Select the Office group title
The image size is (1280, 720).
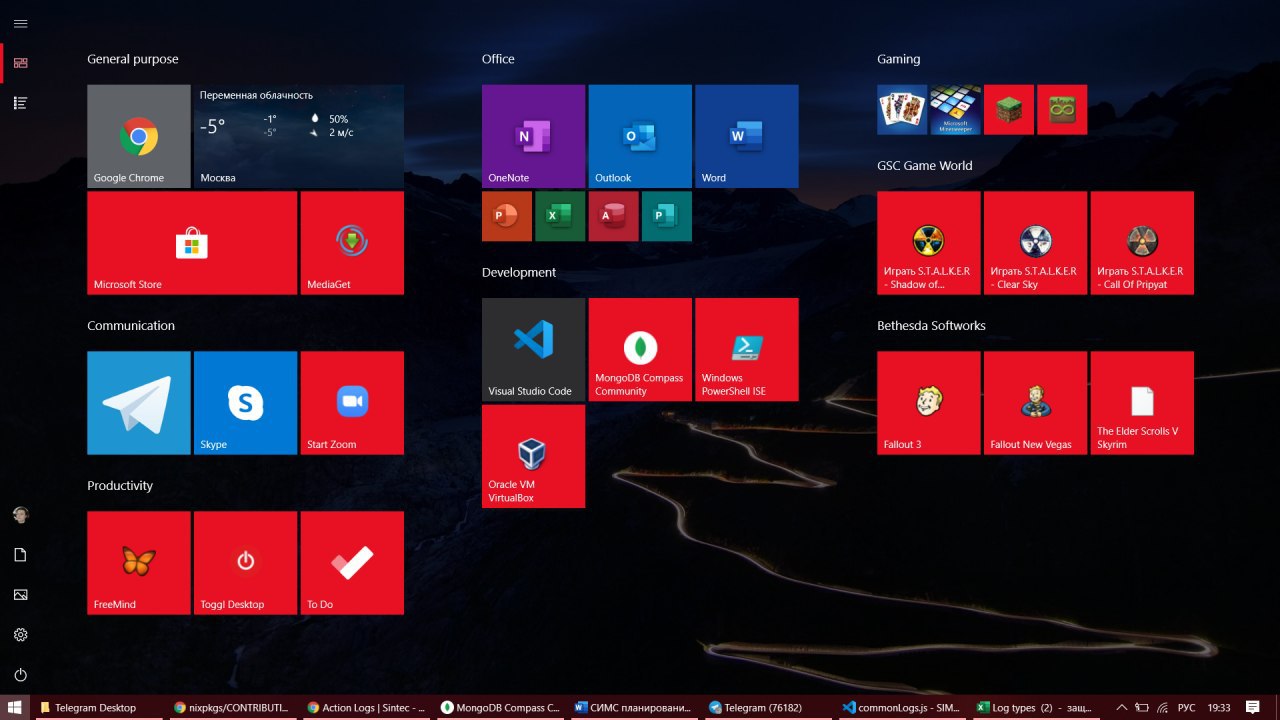(x=498, y=59)
